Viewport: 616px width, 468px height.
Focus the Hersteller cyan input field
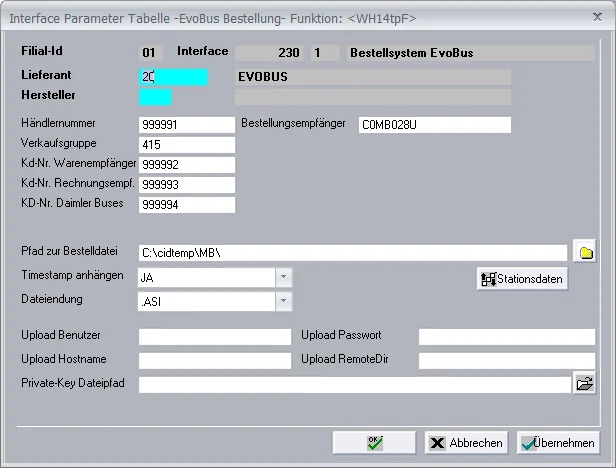[x=155, y=97]
